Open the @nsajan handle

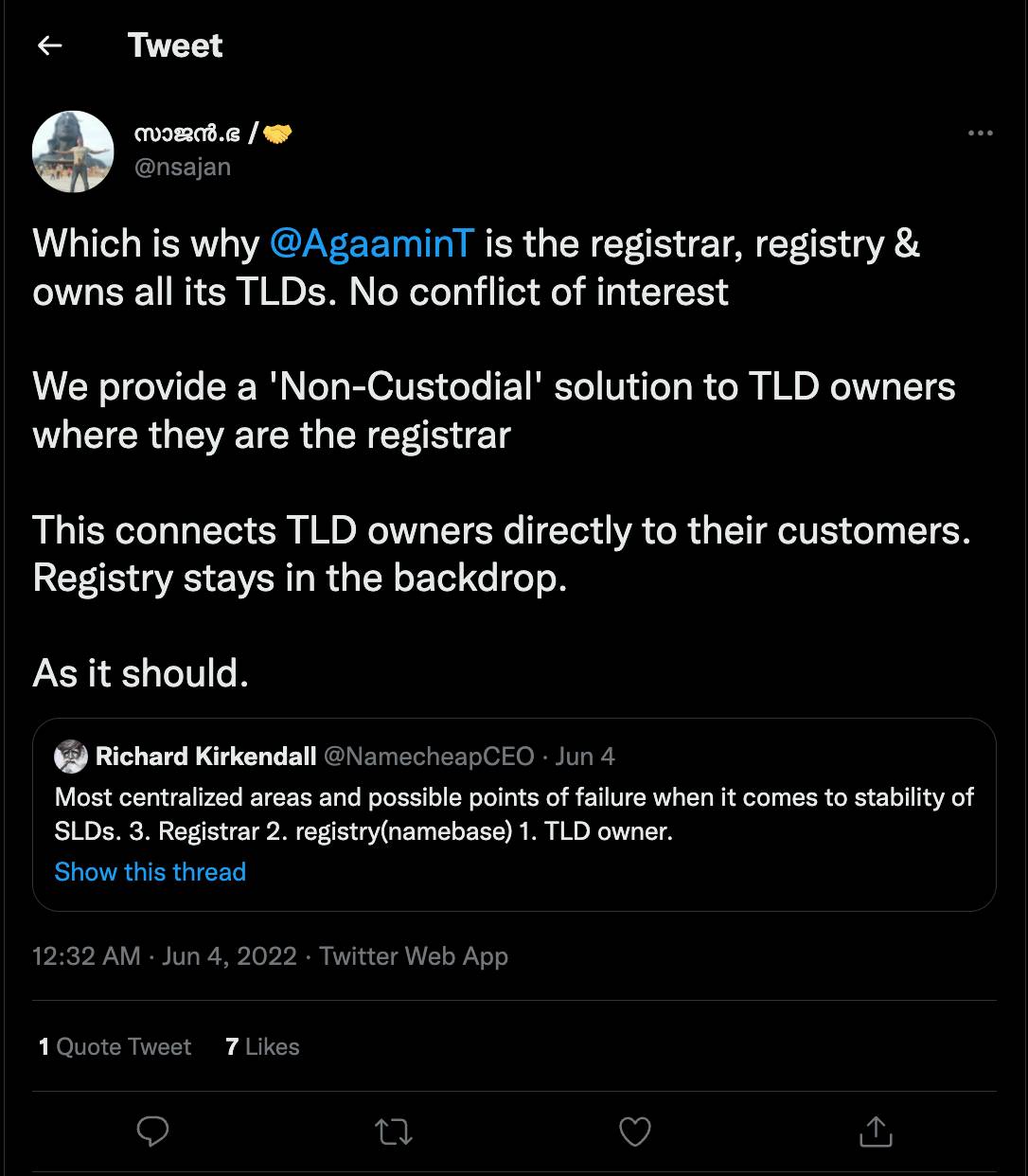182,167
